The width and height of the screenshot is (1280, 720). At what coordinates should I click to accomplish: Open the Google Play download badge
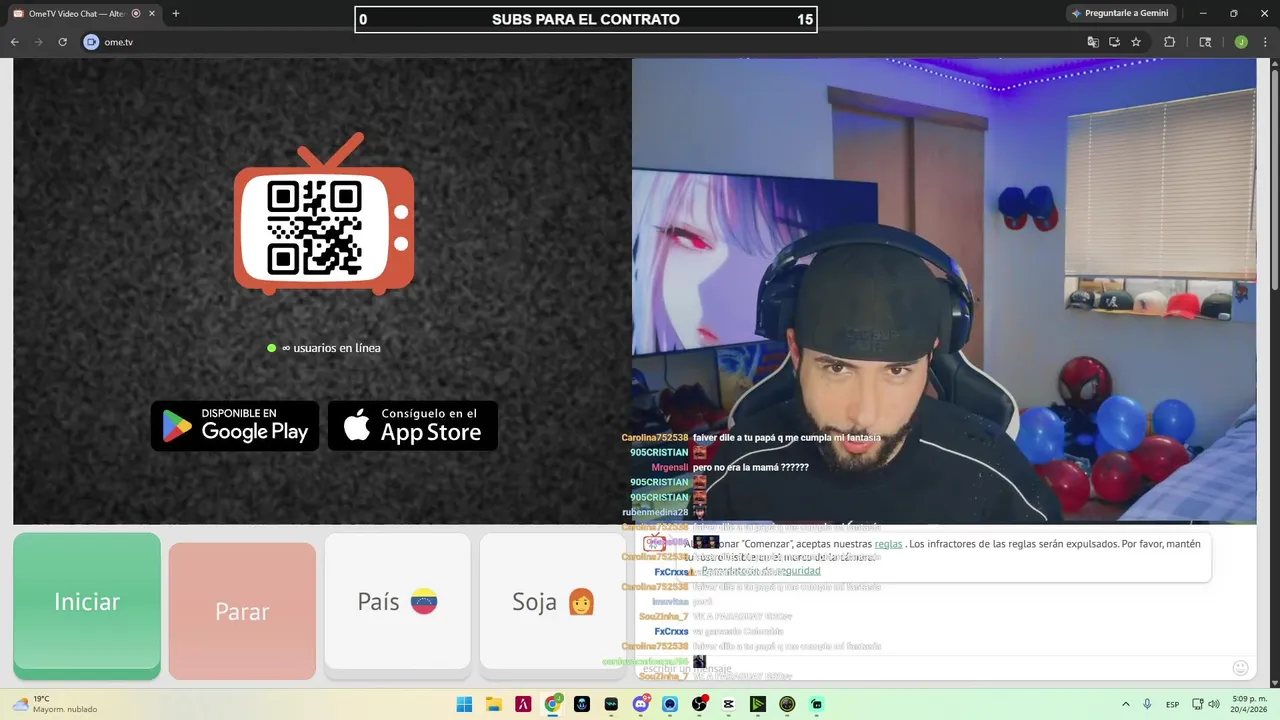click(x=235, y=426)
